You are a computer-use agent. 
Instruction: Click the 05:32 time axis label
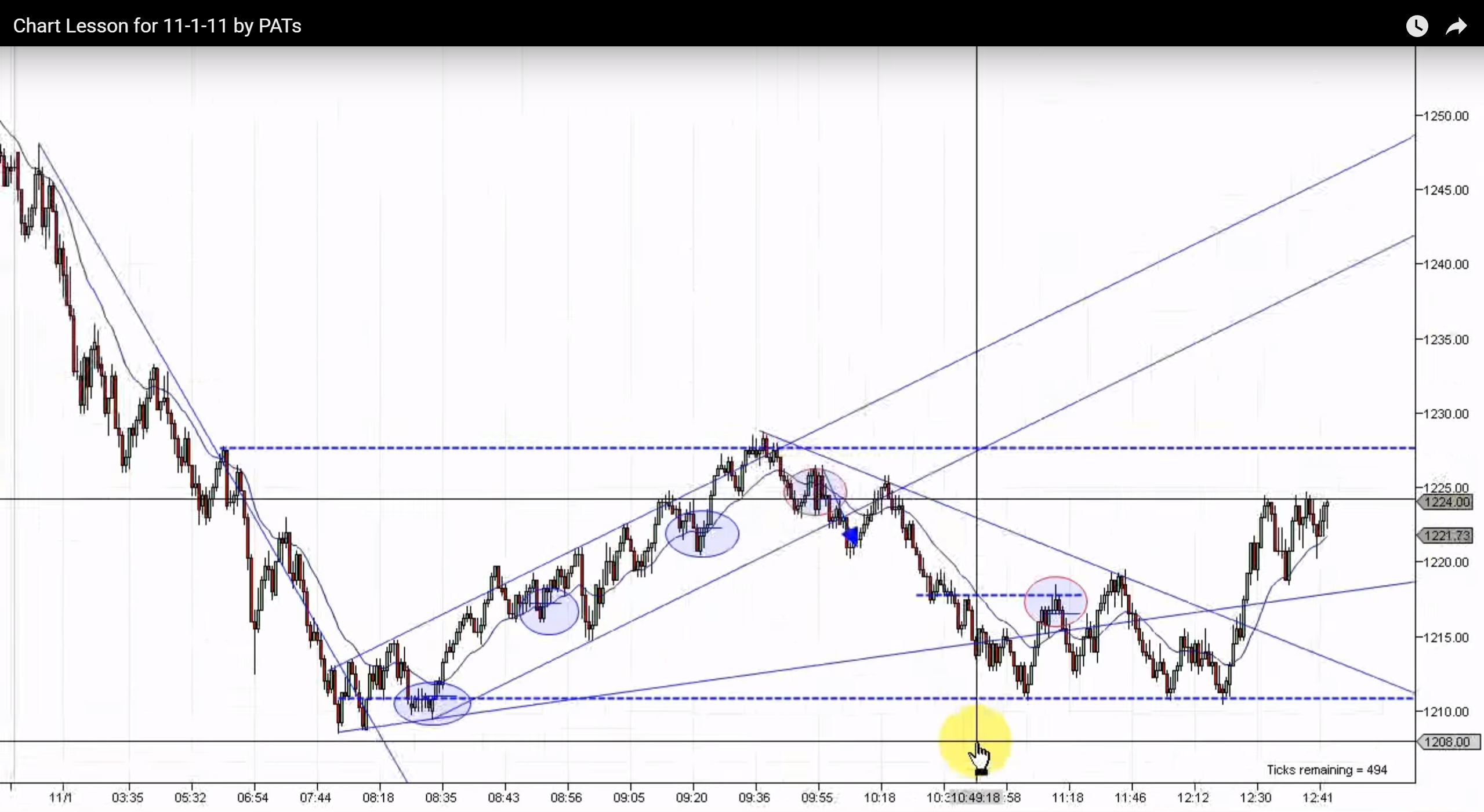point(190,798)
